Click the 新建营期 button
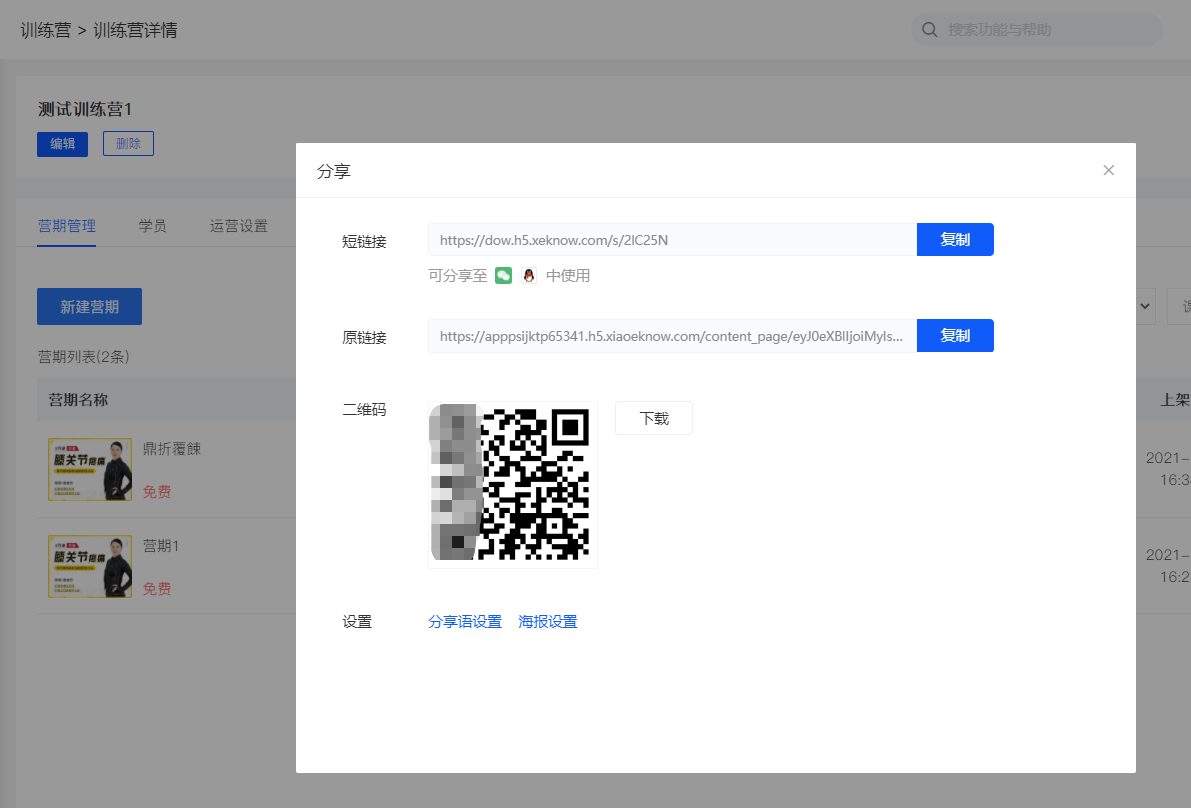The image size is (1191, 808). coord(90,307)
